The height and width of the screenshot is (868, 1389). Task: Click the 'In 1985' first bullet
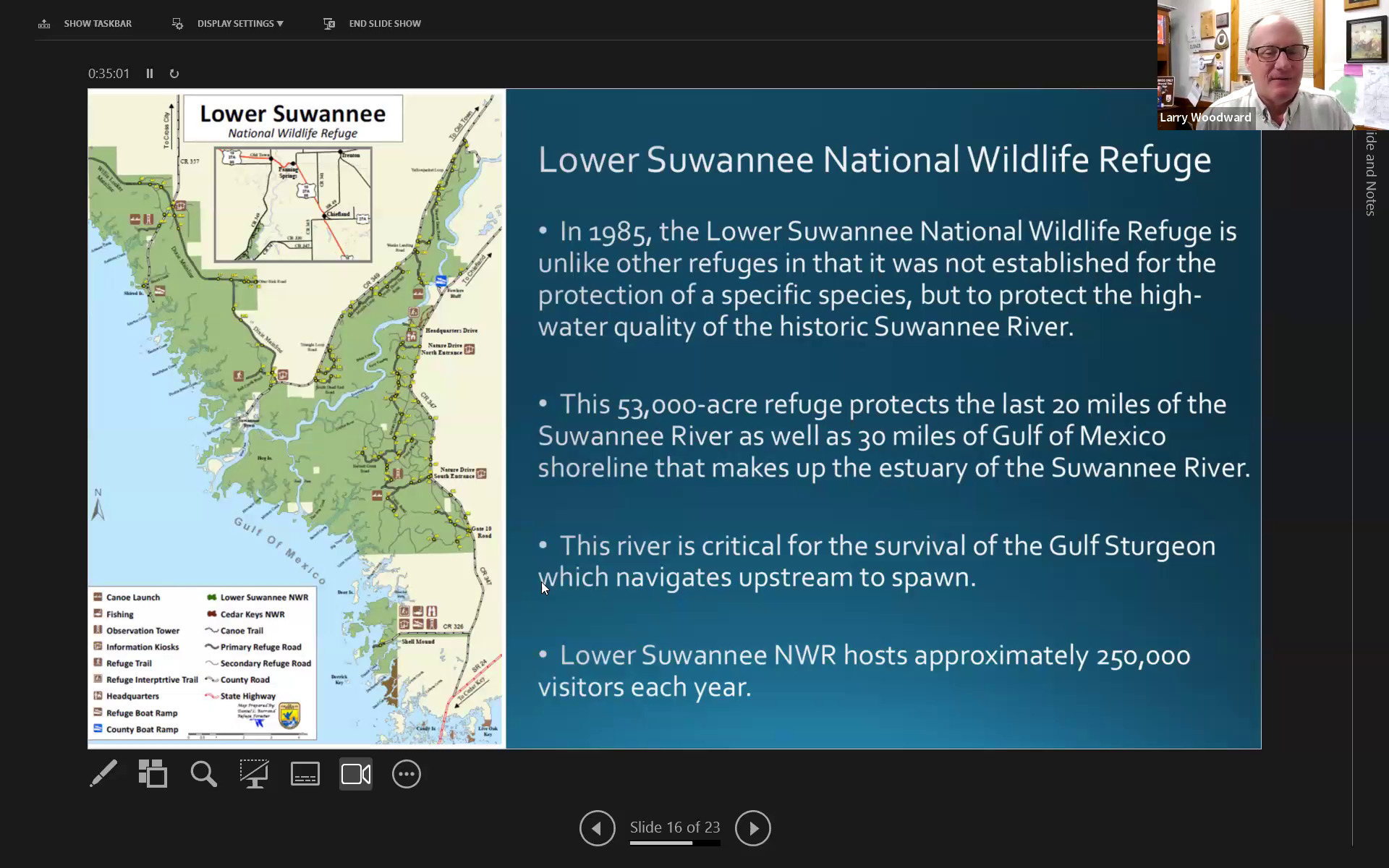[x=888, y=278]
